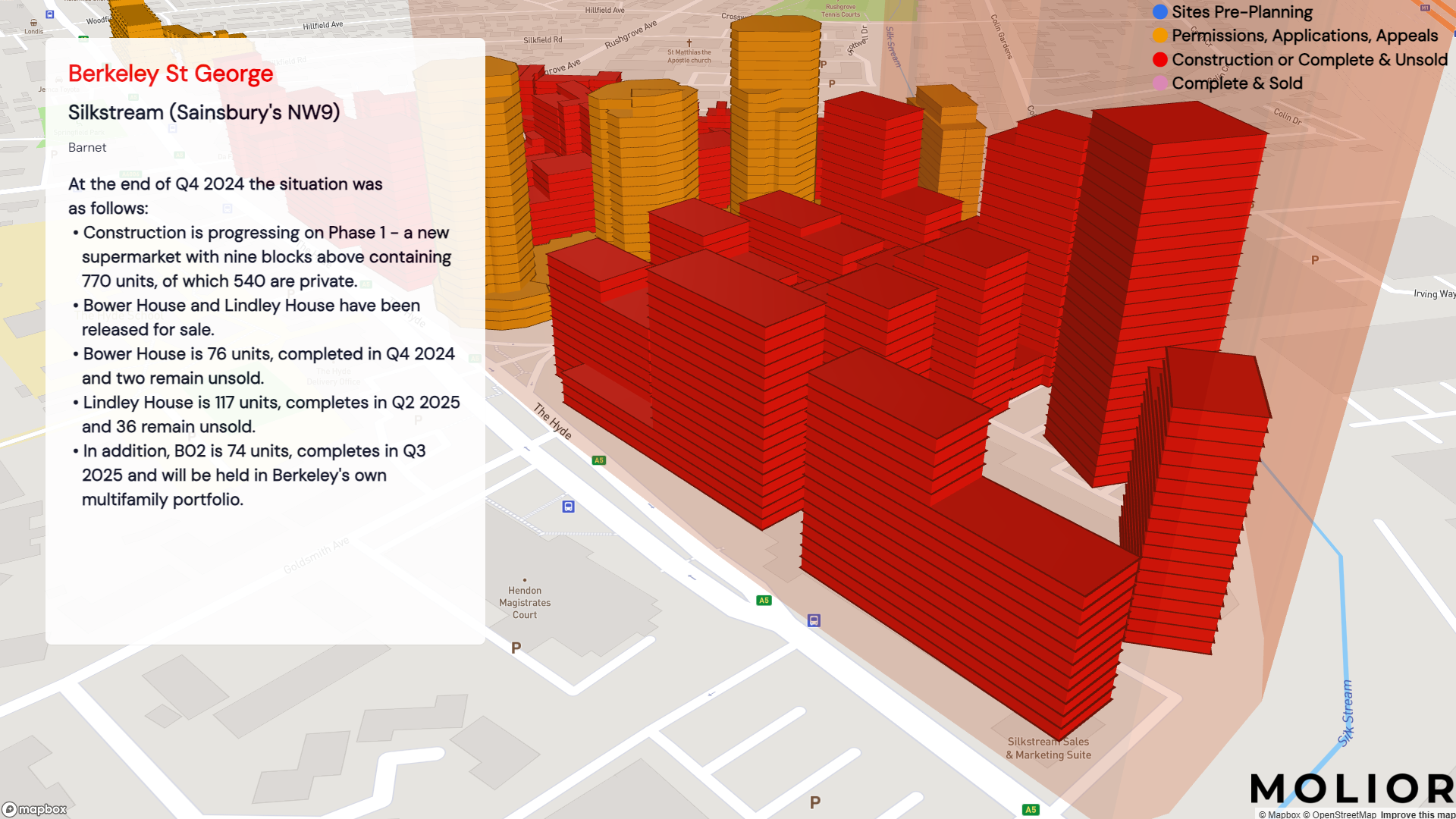Click the St Matthias the Apostle church label

click(x=689, y=56)
